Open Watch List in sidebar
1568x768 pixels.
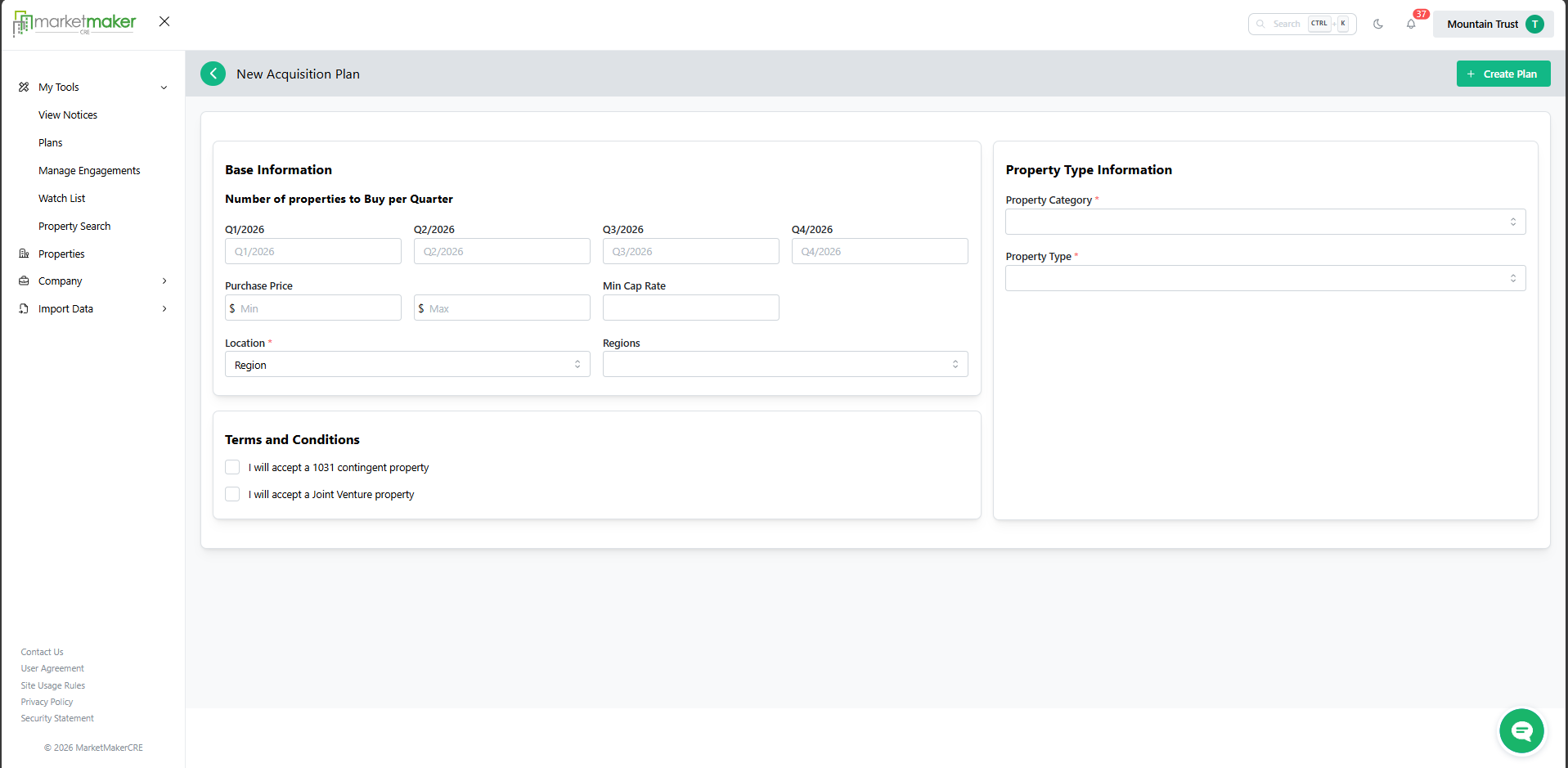[x=61, y=199]
